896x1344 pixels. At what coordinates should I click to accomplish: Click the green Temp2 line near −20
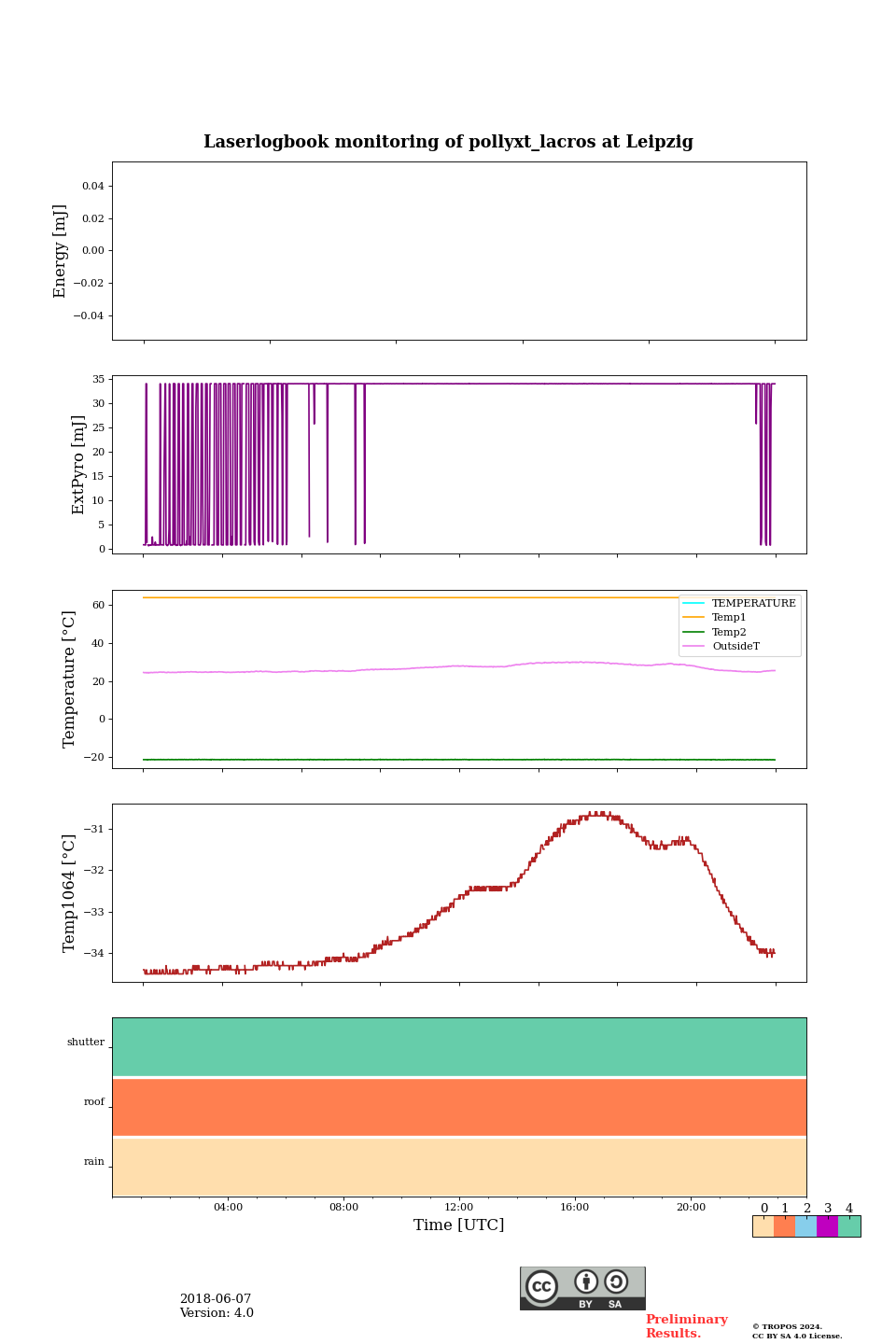pyautogui.click(x=459, y=760)
